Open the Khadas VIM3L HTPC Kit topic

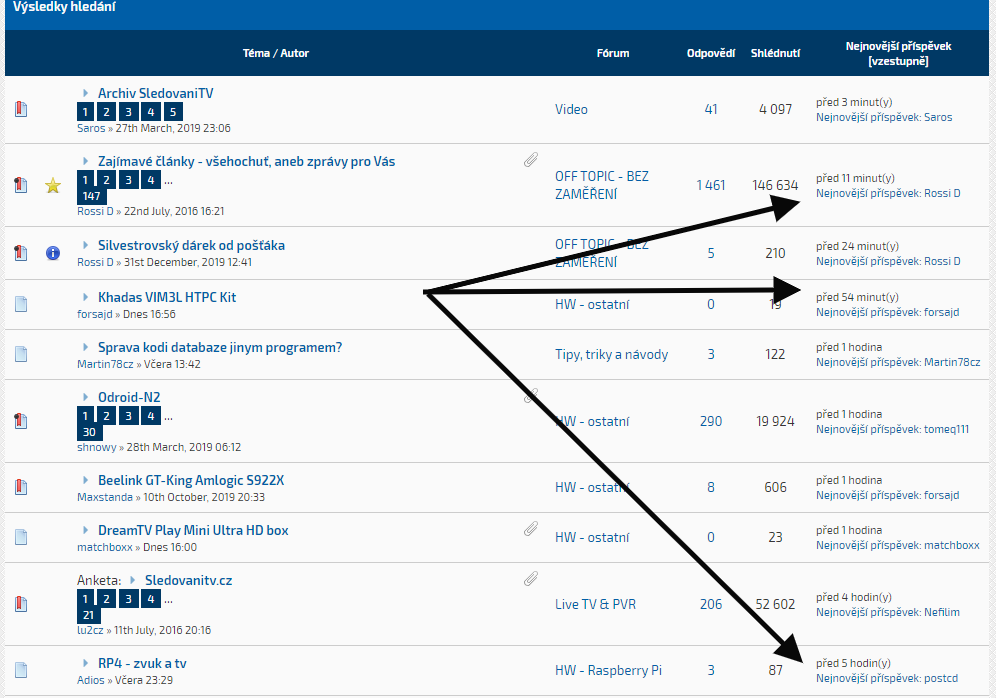click(x=166, y=297)
